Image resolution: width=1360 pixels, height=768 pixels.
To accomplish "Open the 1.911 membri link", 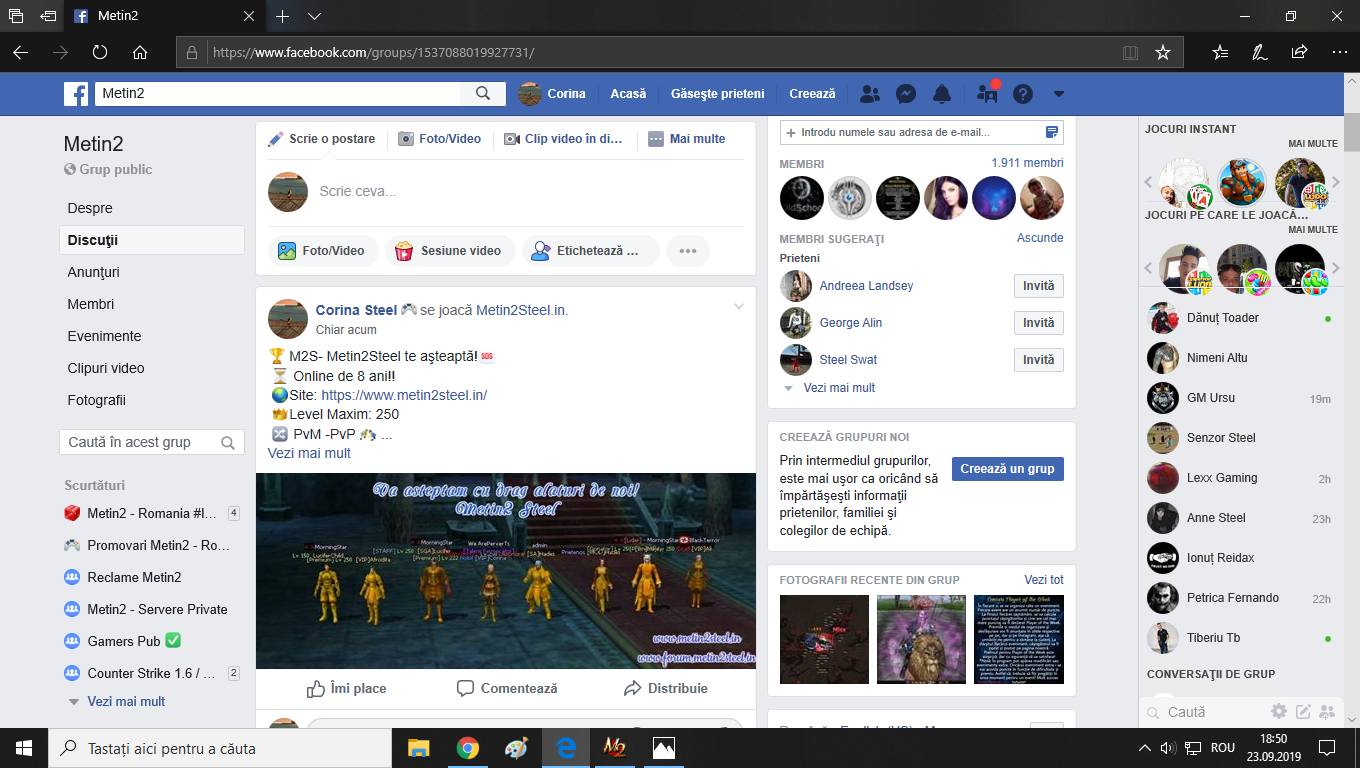I will [1027, 163].
